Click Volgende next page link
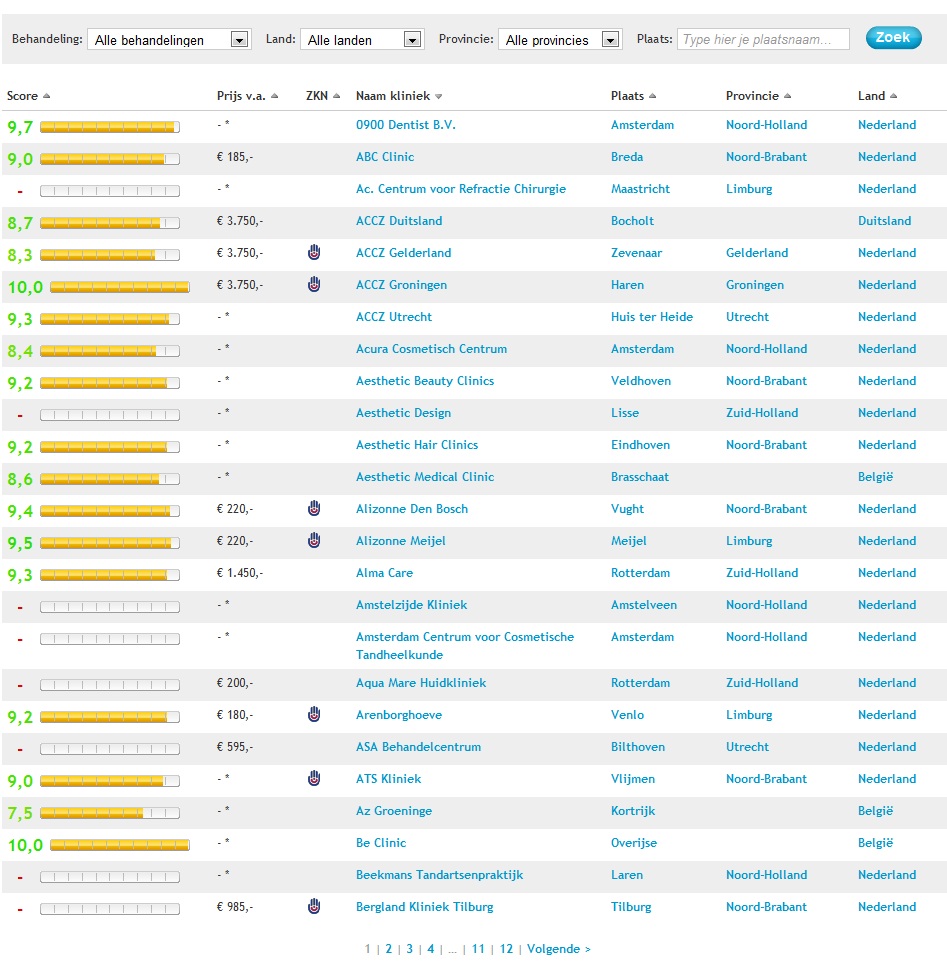Screen dimensions: 947x965 [x=558, y=949]
